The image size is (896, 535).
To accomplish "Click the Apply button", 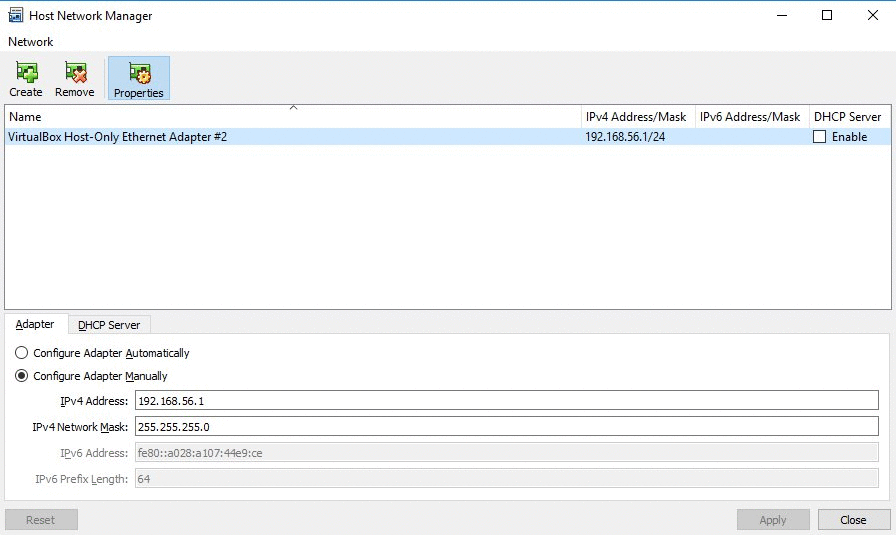I will pyautogui.click(x=773, y=520).
